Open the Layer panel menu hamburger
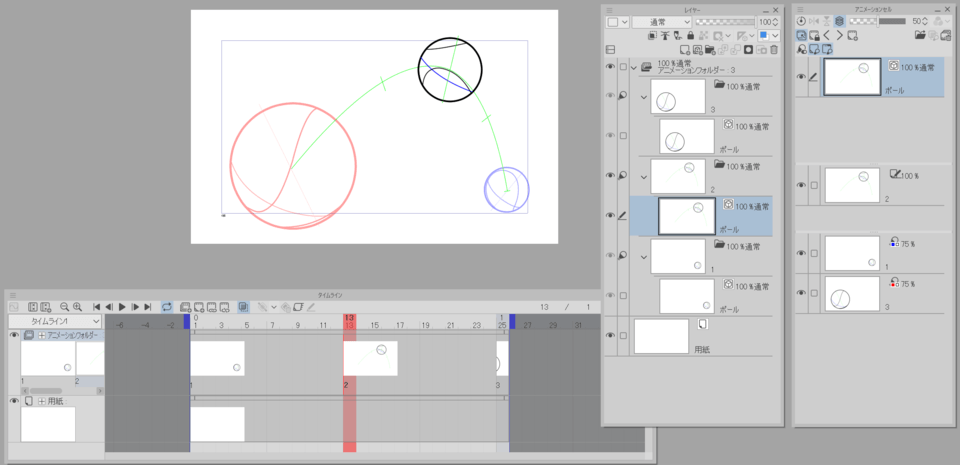Image resolution: width=960 pixels, height=465 pixels. pyautogui.click(x=609, y=10)
